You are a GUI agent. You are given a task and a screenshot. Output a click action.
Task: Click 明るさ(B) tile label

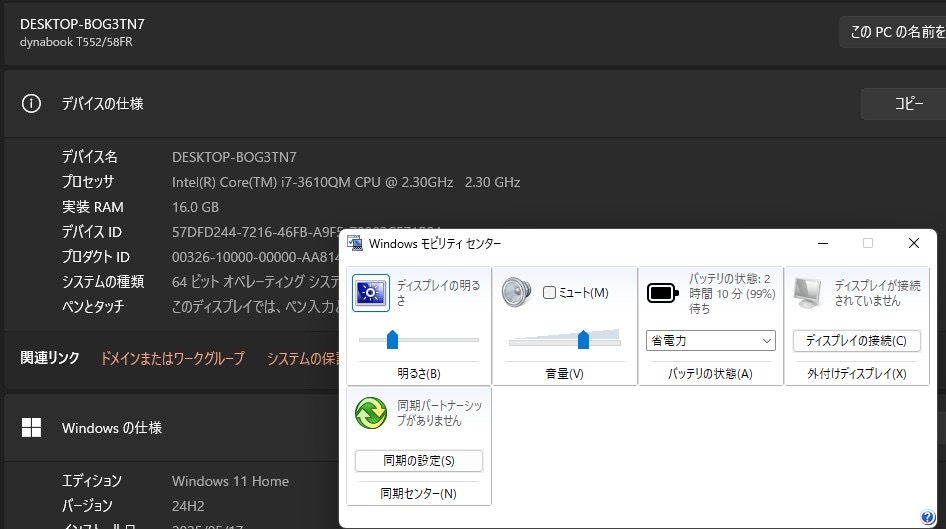click(419, 373)
